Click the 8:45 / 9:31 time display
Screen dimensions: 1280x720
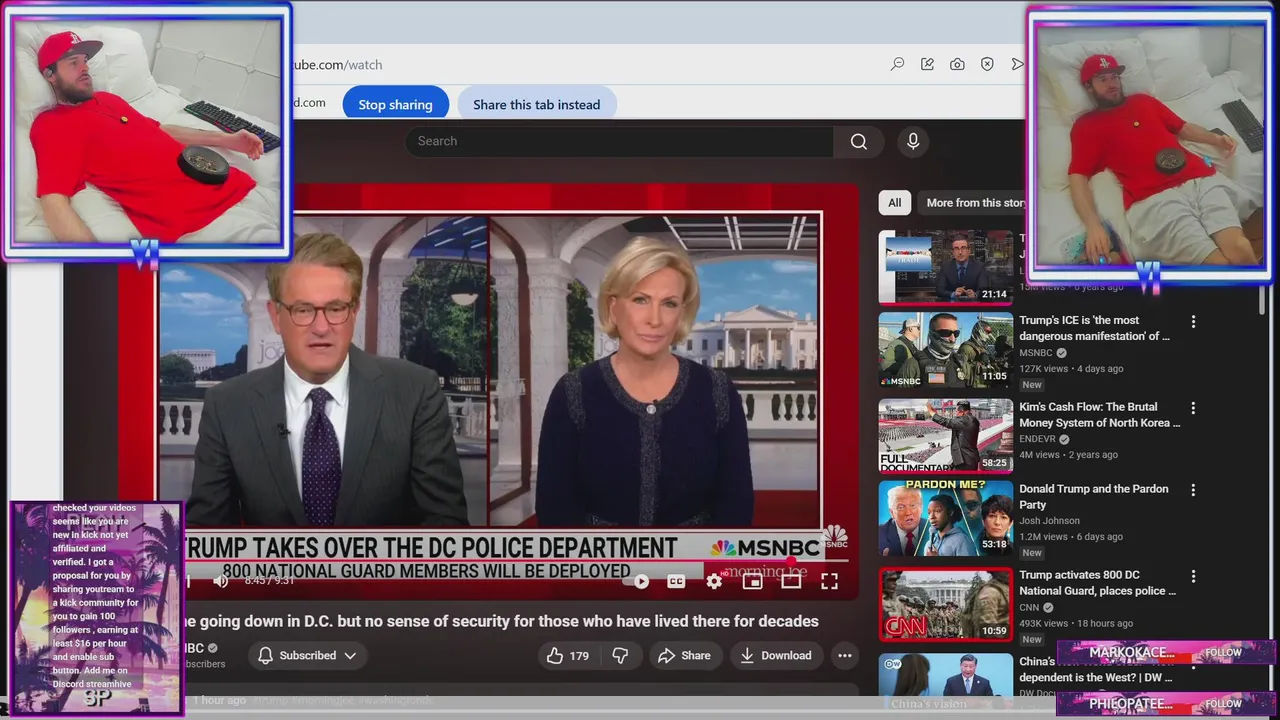click(x=269, y=581)
